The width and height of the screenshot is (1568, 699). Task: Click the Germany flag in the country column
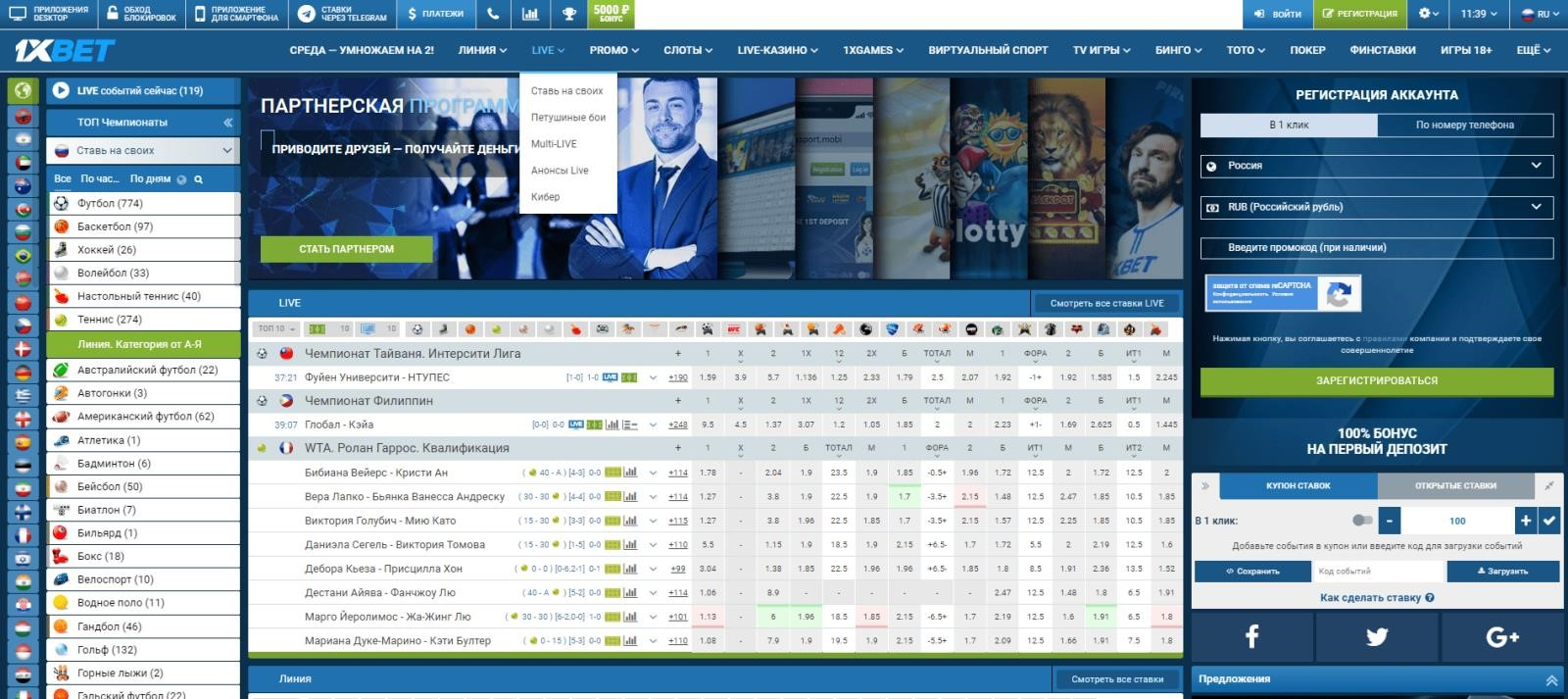tap(24, 373)
